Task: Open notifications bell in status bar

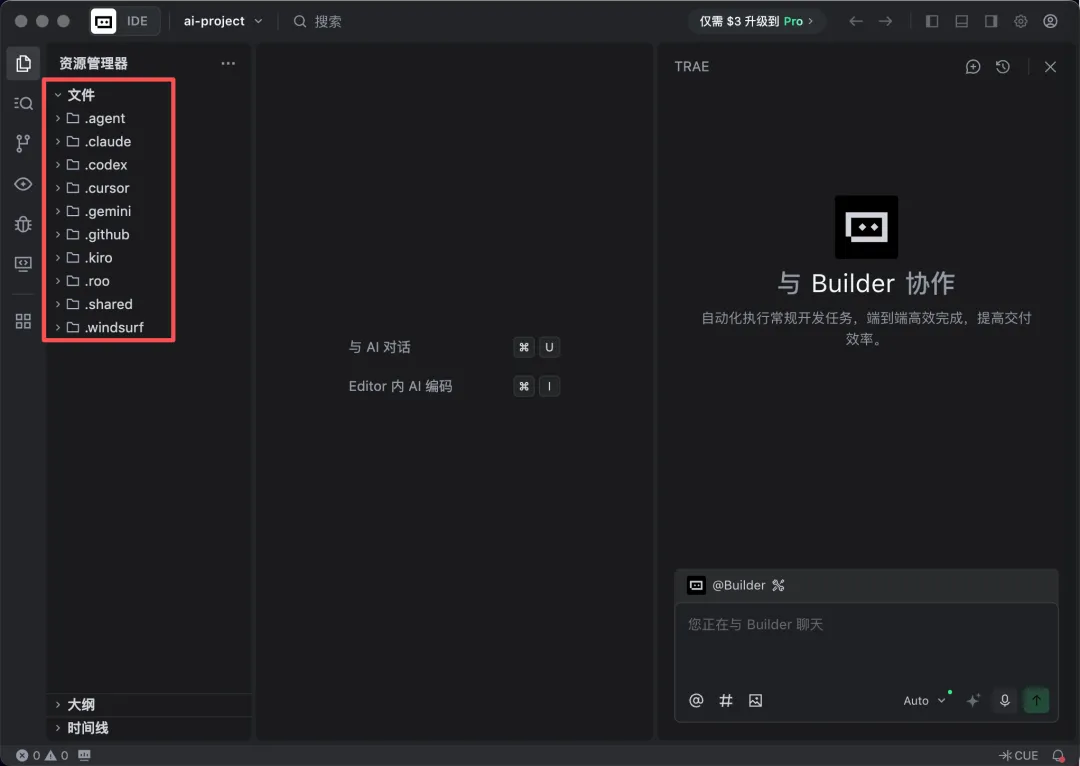Action: 1059,756
